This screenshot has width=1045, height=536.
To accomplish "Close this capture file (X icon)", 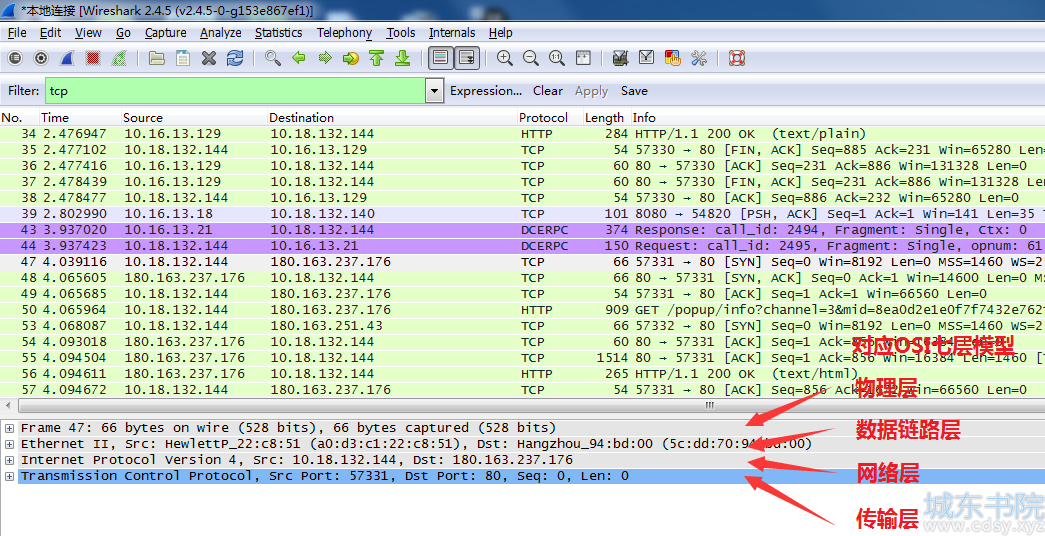I will point(209,59).
